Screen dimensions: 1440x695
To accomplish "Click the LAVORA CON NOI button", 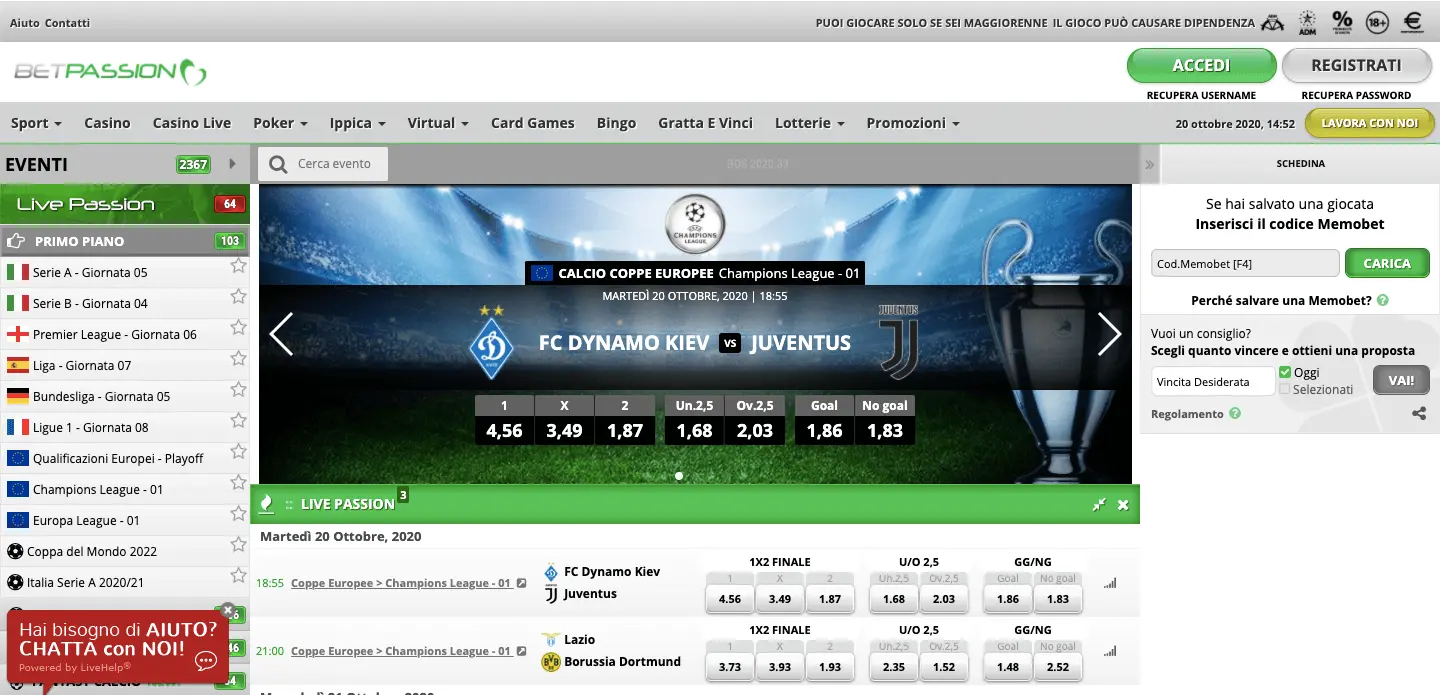I will [1369, 123].
